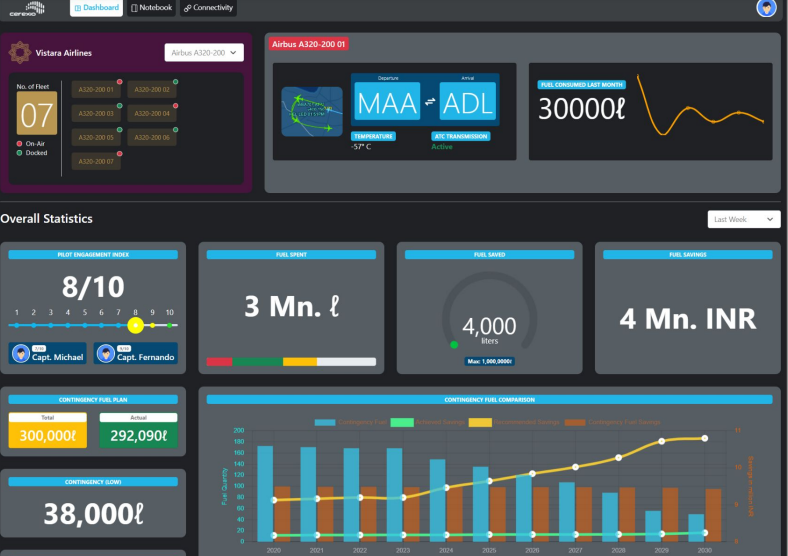
Task: Click the ATC TRANSMISSION label
Action: coord(461,136)
